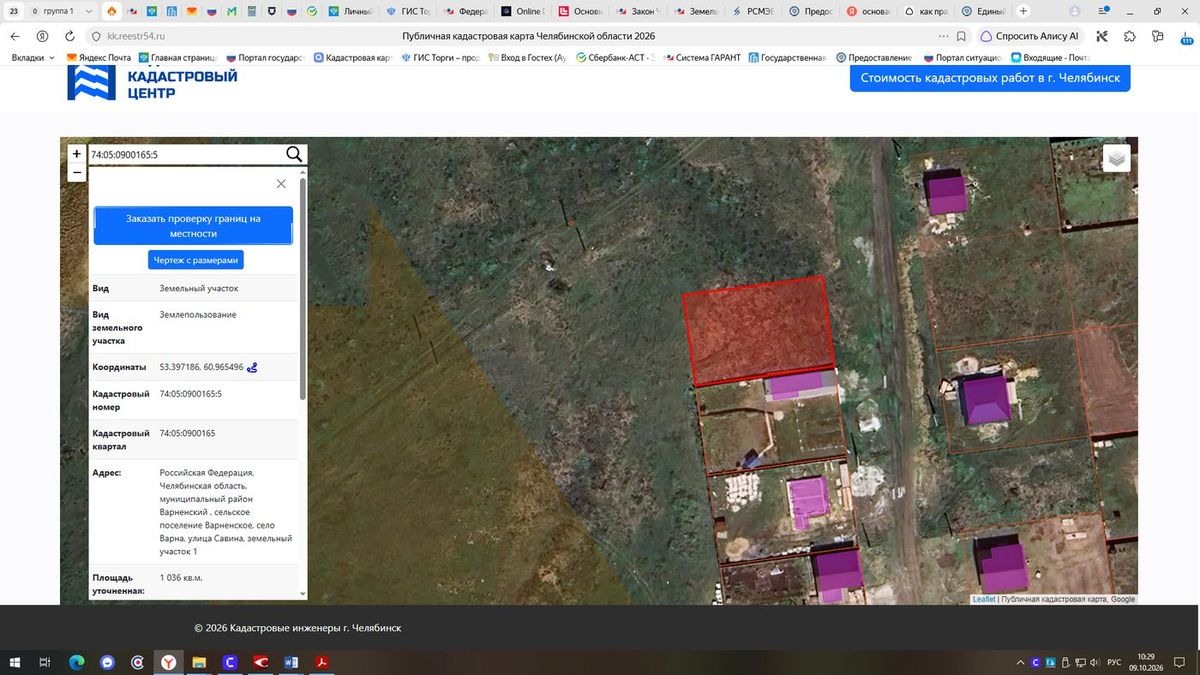Click the browser back arrow
The height and width of the screenshot is (675, 1200).
[x=15, y=36]
